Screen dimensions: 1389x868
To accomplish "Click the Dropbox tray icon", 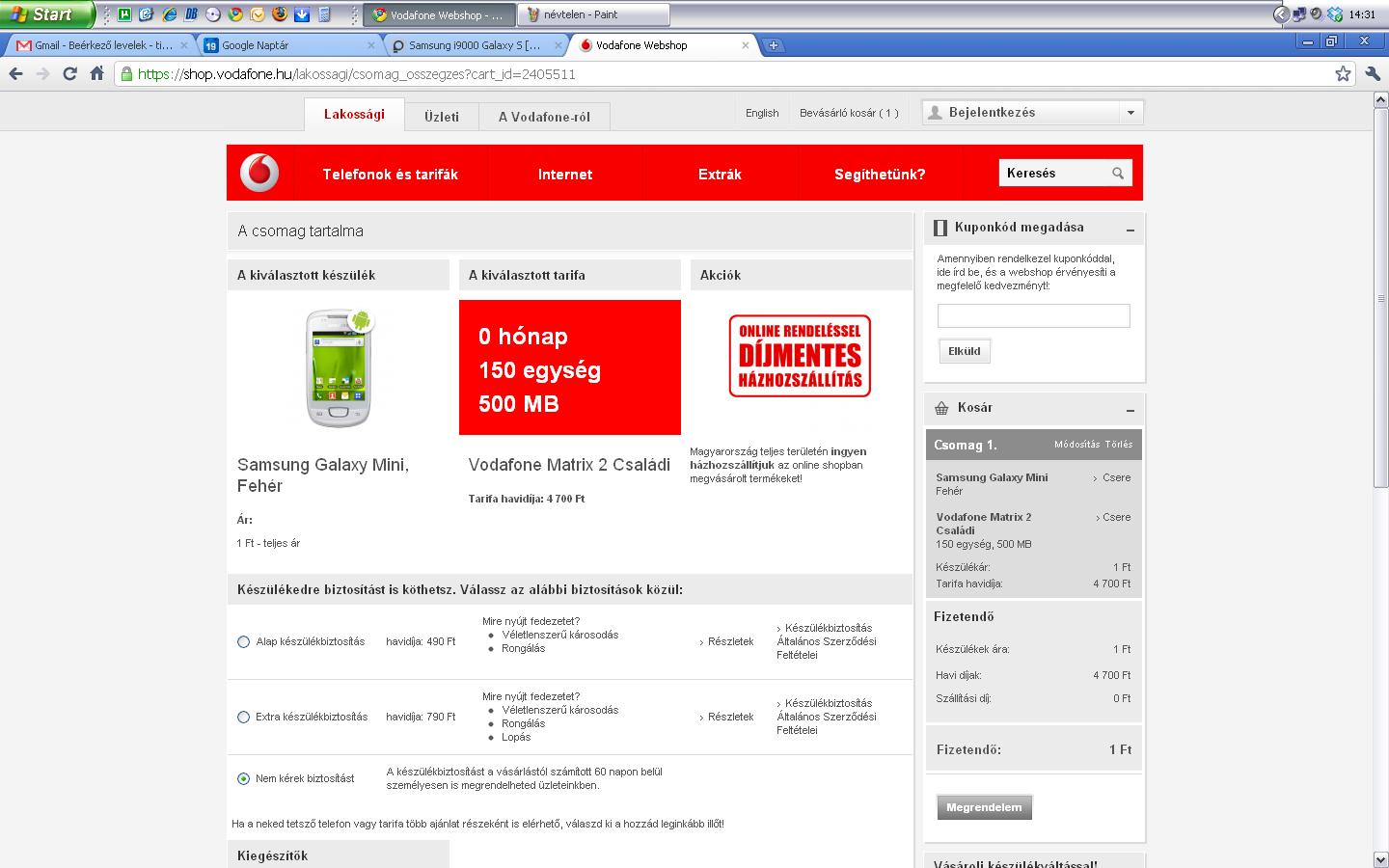I will click(1335, 14).
